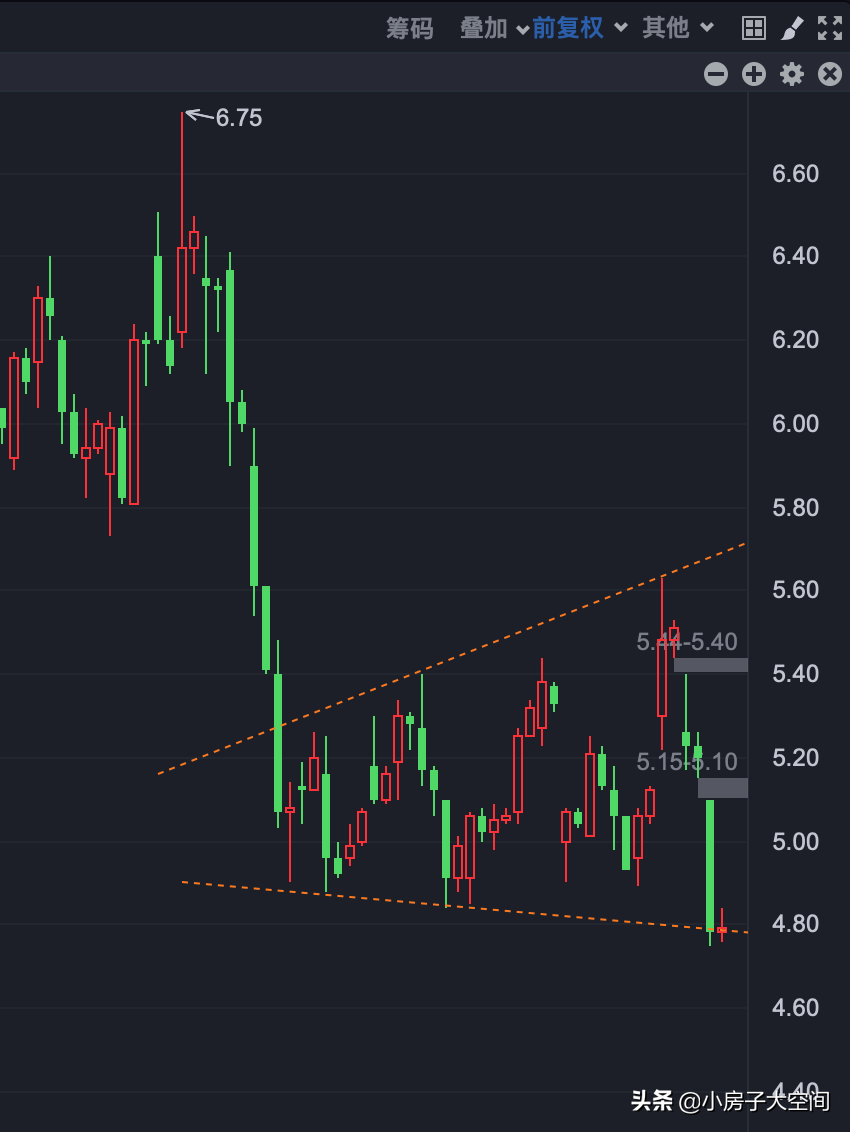Screen dimensions: 850x1132
Task: Expand the 前复权 adjustment dropdown arrow
Action: point(620,28)
